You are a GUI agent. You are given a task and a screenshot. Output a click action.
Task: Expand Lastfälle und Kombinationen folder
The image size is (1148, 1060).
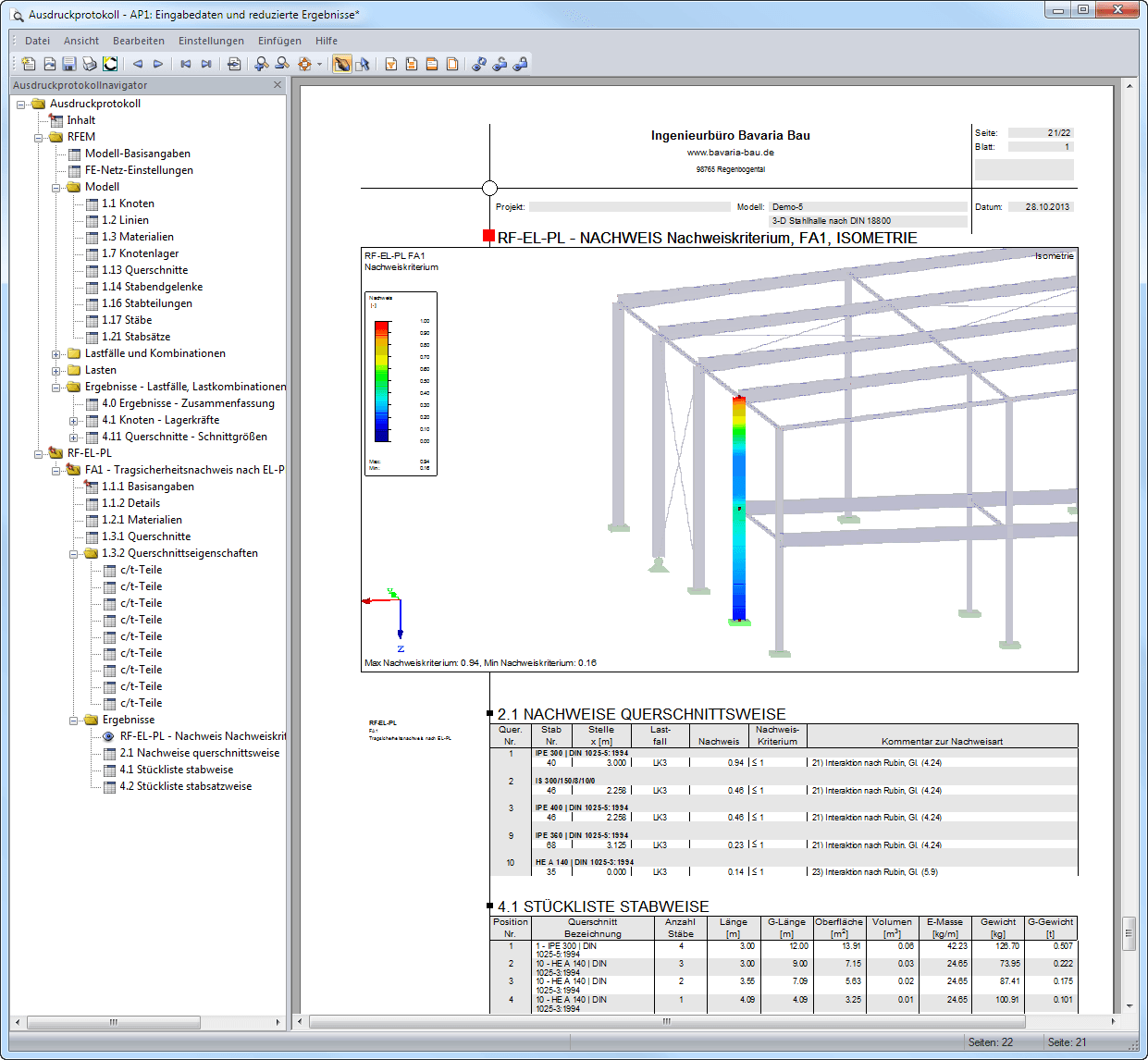tap(56, 354)
